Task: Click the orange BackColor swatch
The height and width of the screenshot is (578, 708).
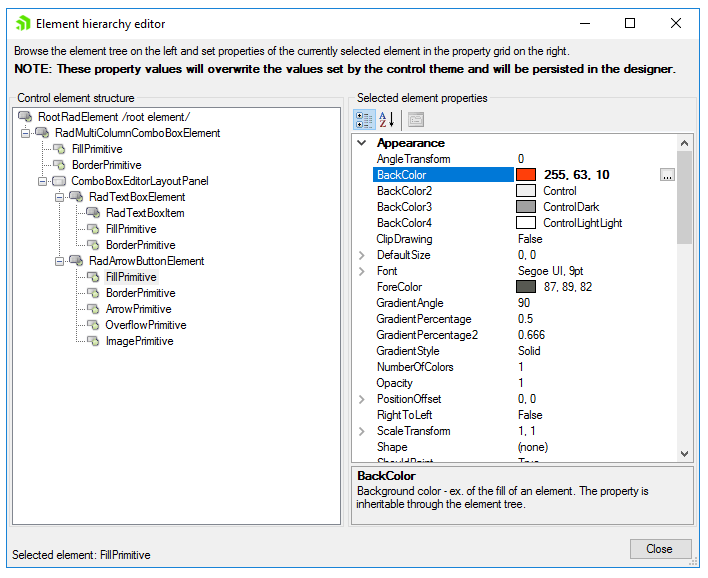Action: pos(526,175)
